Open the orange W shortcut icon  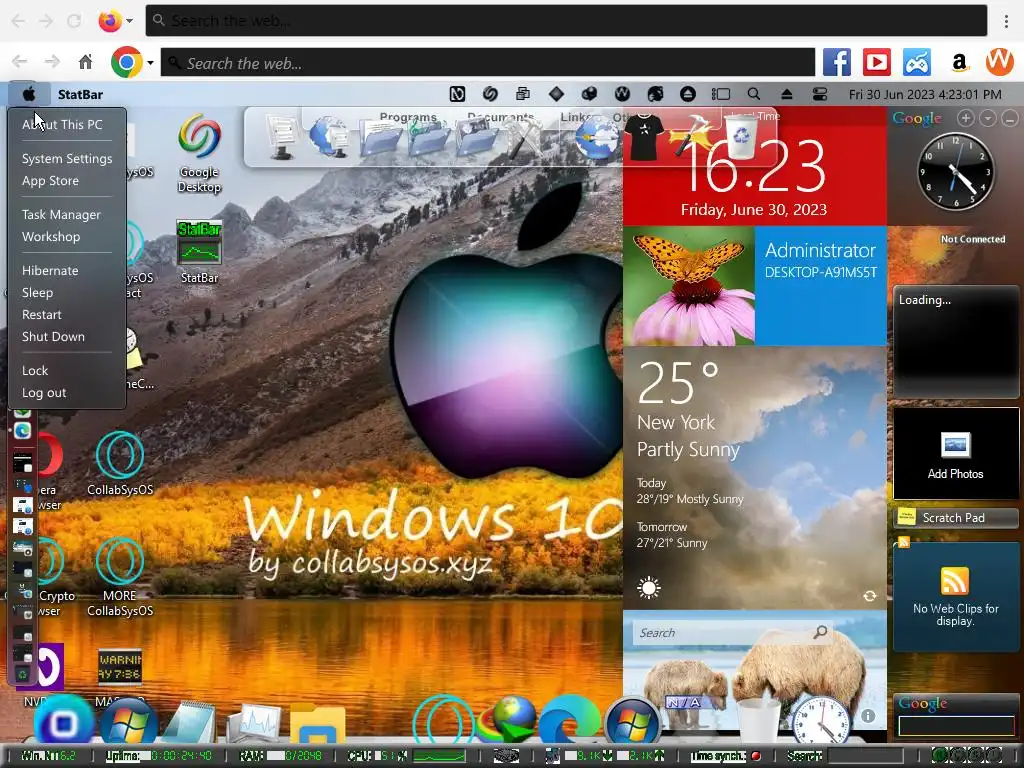[x=999, y=63]
